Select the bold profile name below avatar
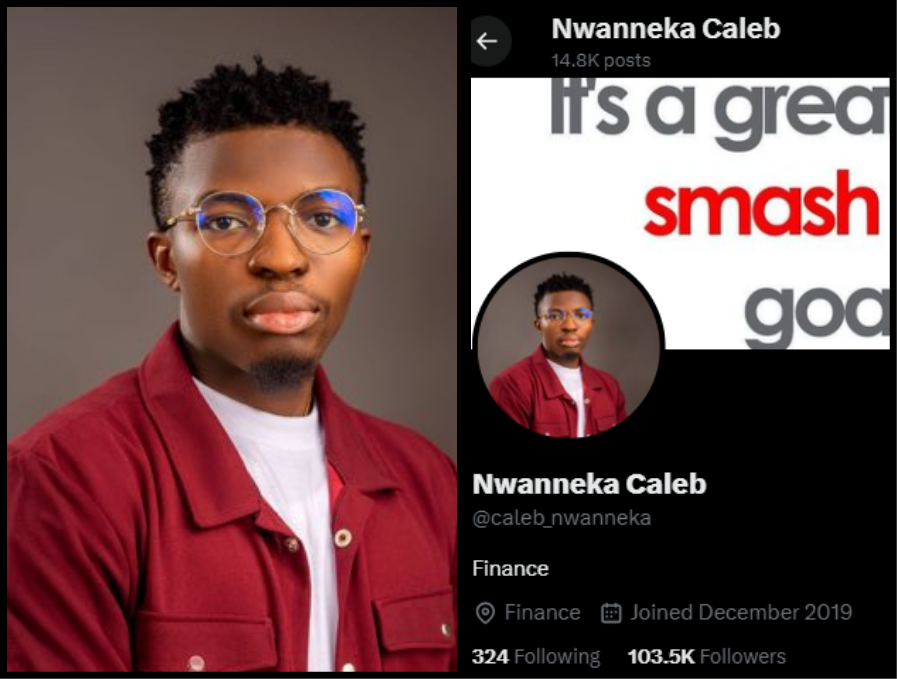Image resolution: width=897 pixels, height=679 pixels. click(589, 484)
